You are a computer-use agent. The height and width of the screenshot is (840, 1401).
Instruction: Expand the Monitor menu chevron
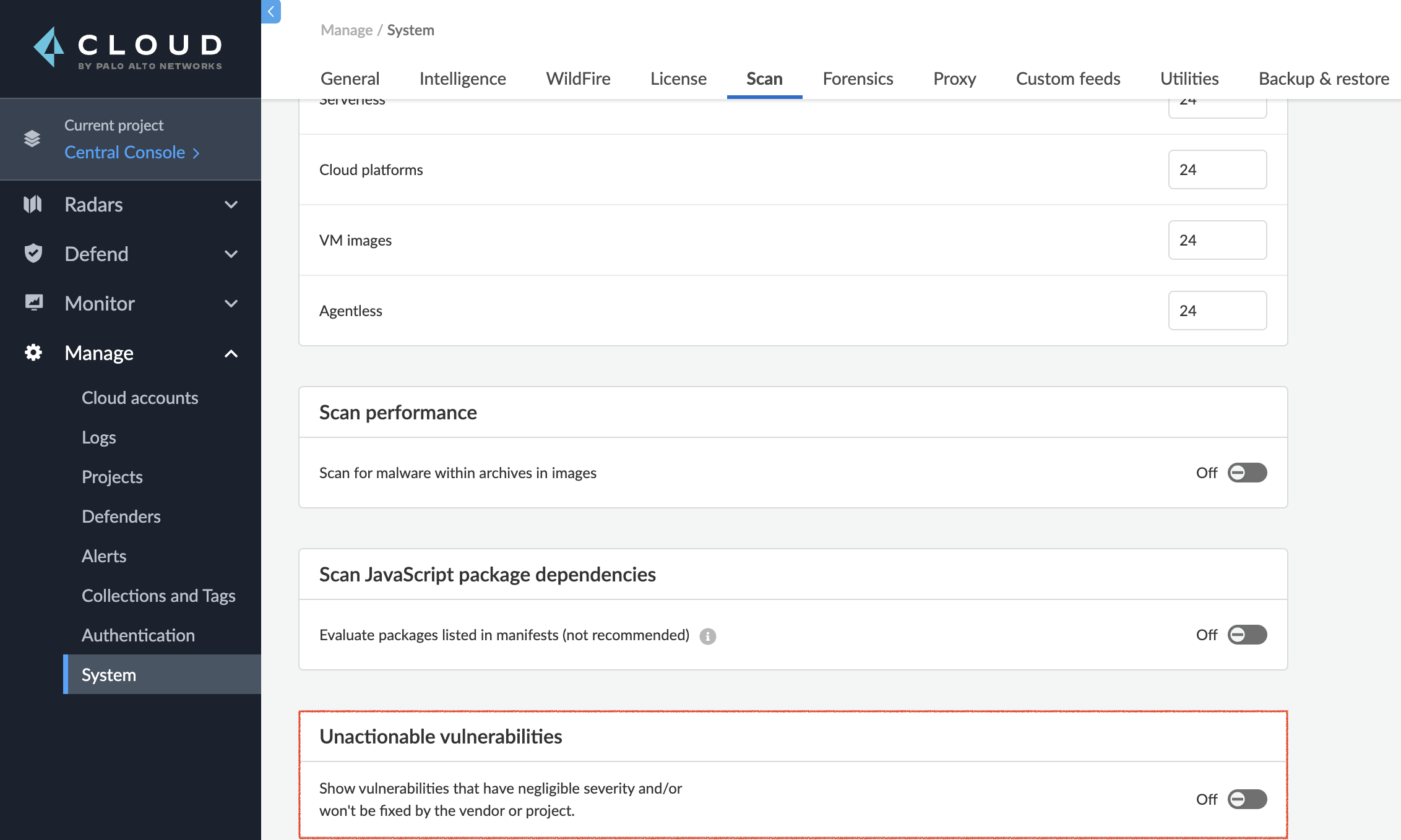click(x=231, y=303)
